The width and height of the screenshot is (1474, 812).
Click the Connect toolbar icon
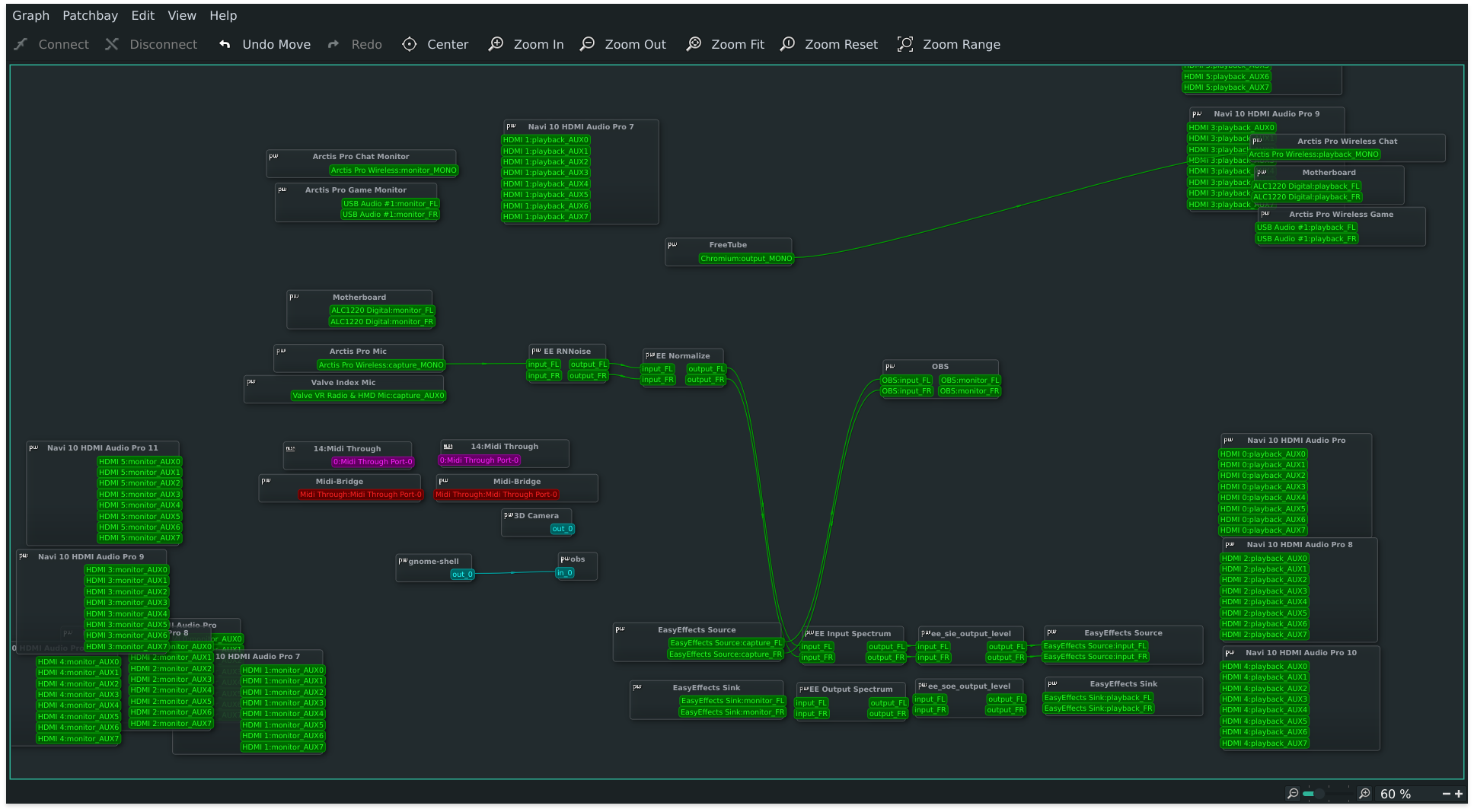(21, 44)
